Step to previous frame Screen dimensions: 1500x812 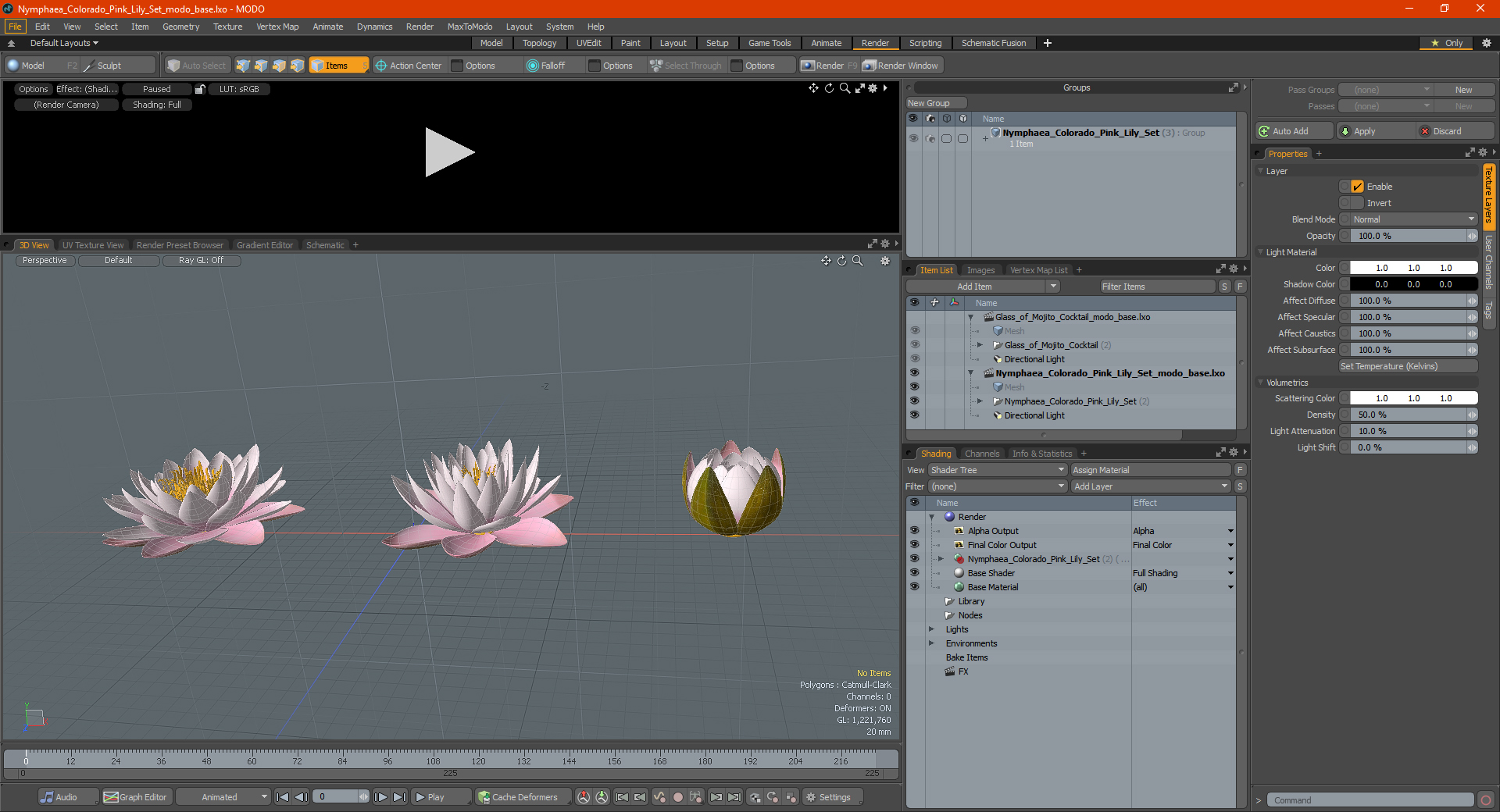tap(301, 797)
